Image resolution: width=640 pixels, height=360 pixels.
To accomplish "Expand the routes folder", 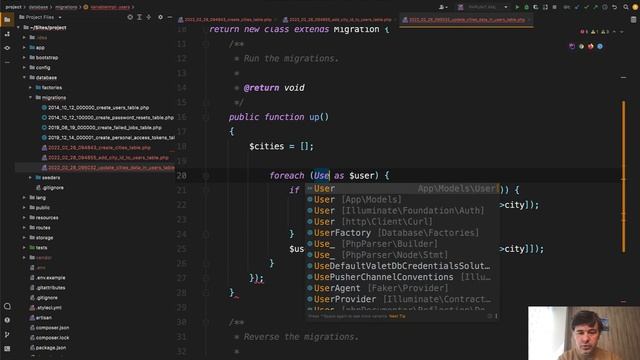I will pos(24,228).
